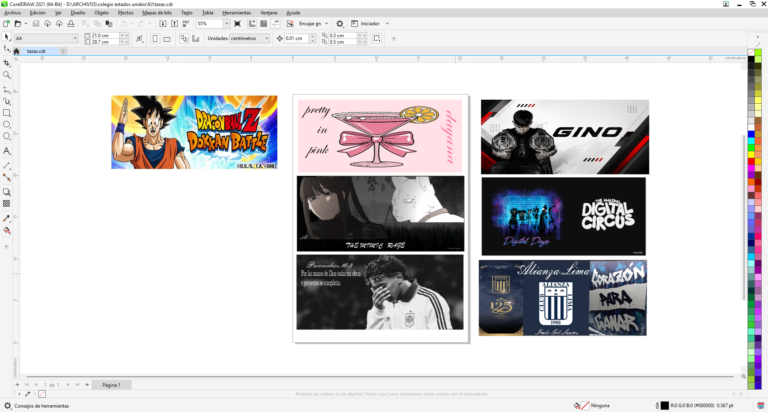This screenshot has width=768, height=412.
Task: Select the Transparency tool
Action: pyautogui.click(x=6, y=203)
